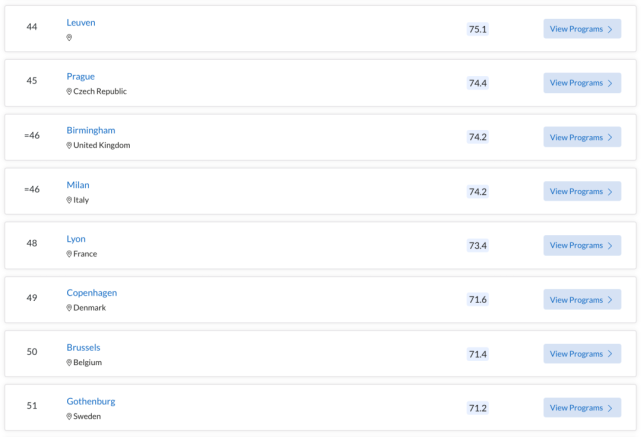The width and height of the screenshot is (641, 437).
Task: Open the Birmingham city link
Action: tap(91, 131)
